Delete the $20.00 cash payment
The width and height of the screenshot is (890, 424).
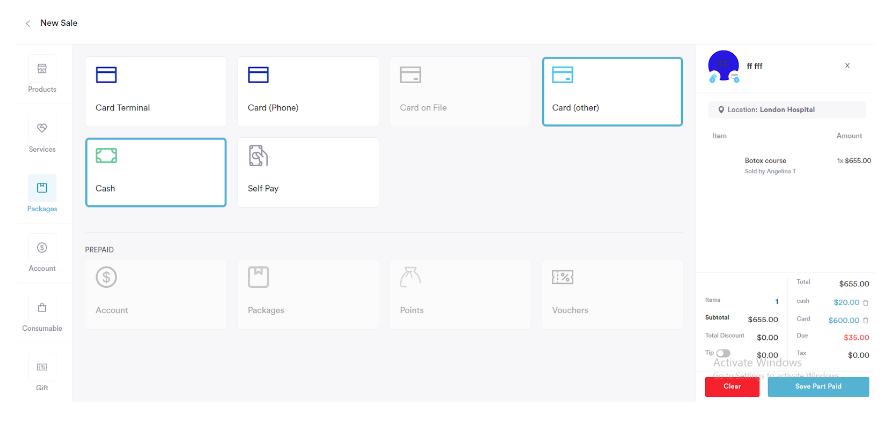(x=866, y=302)
